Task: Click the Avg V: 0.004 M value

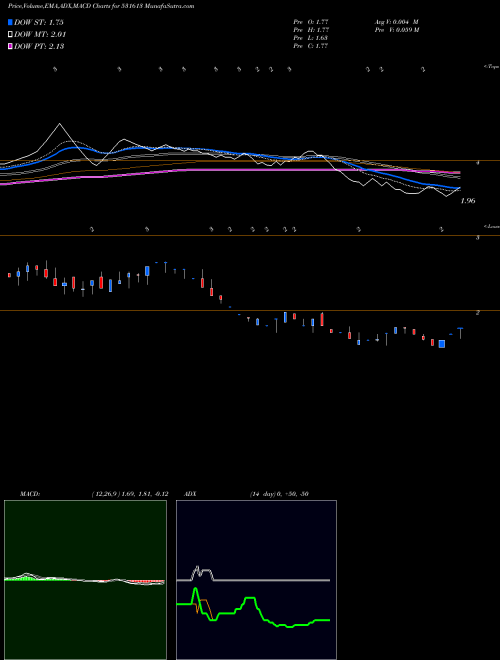Action: pos(396,22)
